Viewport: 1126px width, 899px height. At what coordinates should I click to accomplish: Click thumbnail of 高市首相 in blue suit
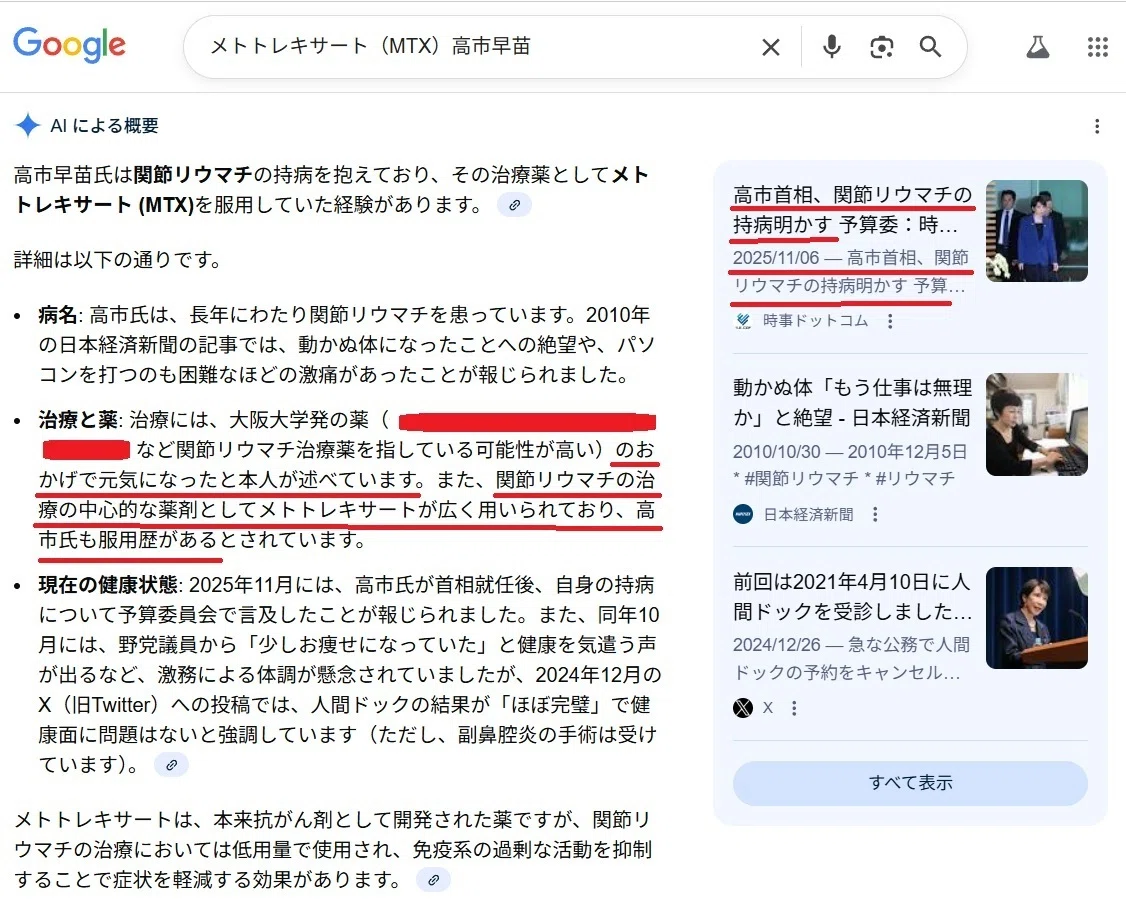(x=1036, y=230)
